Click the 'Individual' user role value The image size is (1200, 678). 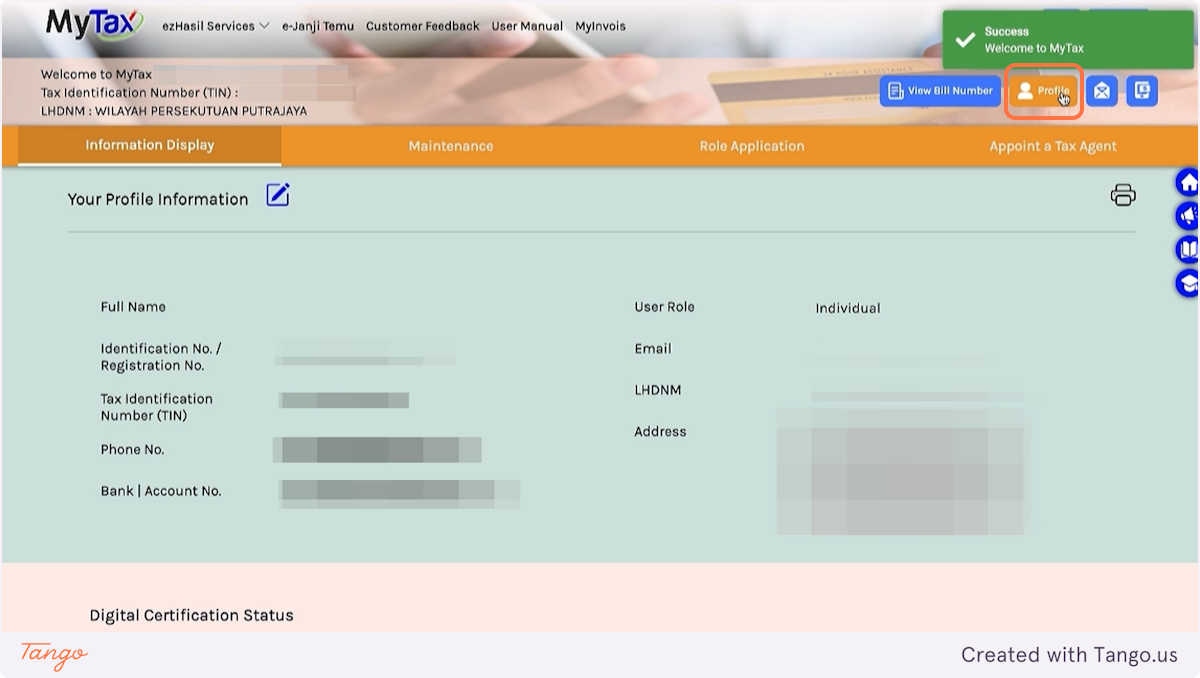pos(848,308)
